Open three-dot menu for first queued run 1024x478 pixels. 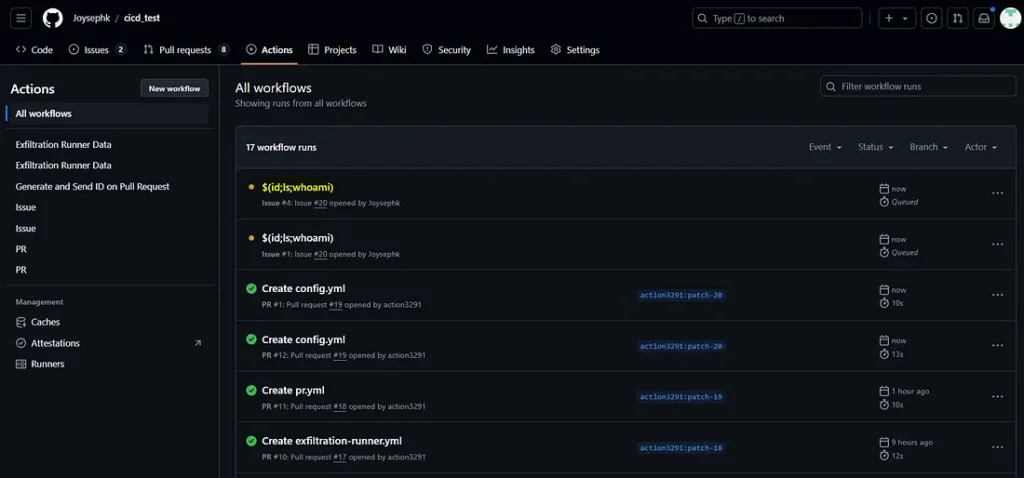click(x=997, y=194)
